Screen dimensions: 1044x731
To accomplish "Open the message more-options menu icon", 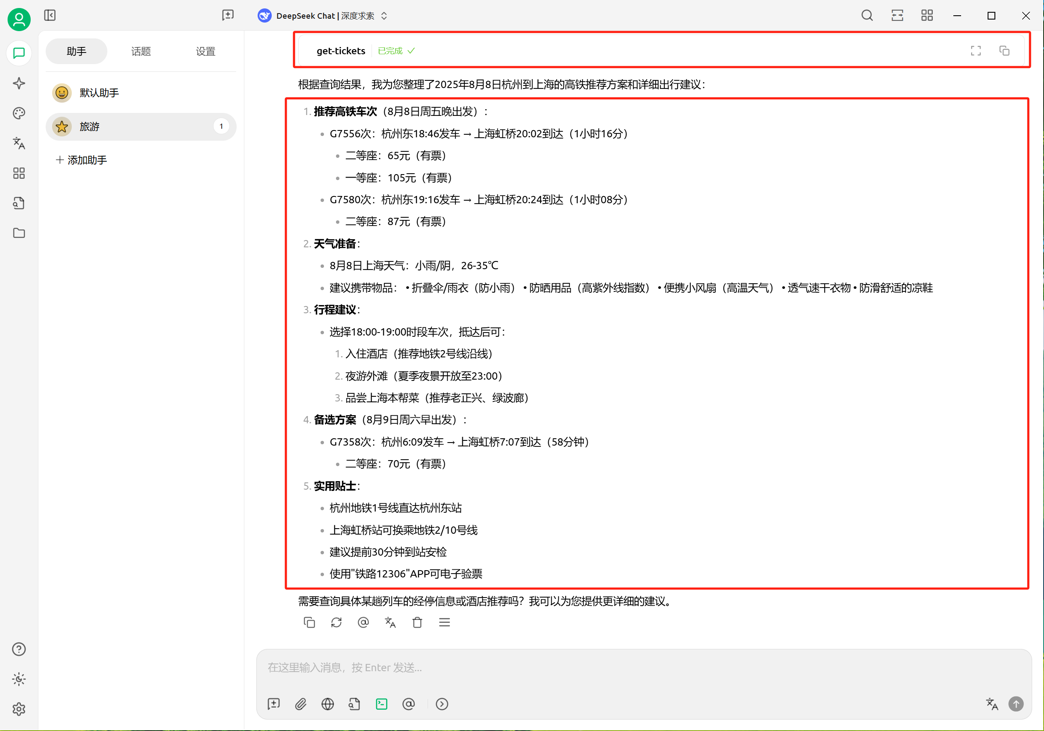I will 444,622.
